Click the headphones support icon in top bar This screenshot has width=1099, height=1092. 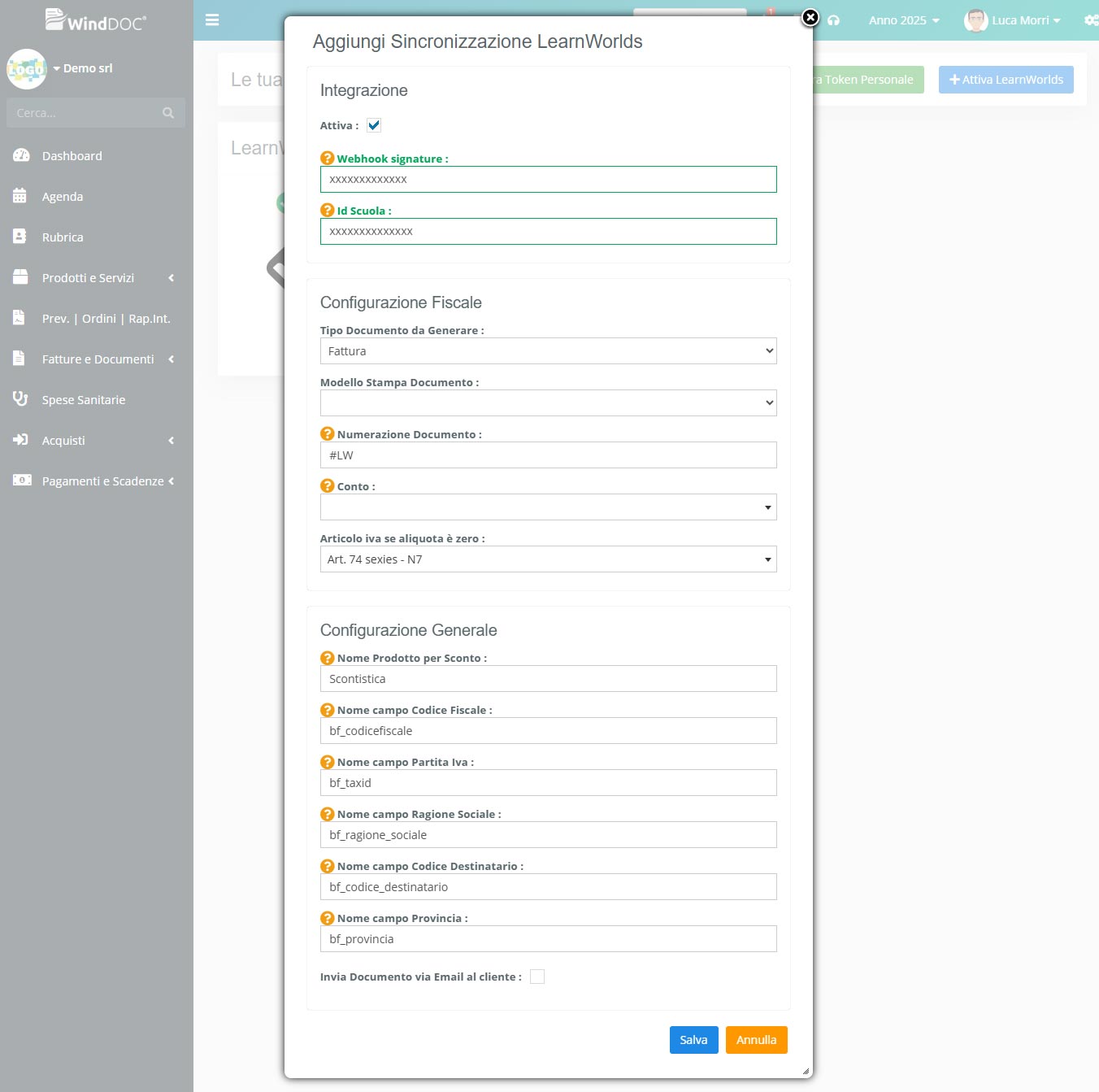click(x=834, y=20)
